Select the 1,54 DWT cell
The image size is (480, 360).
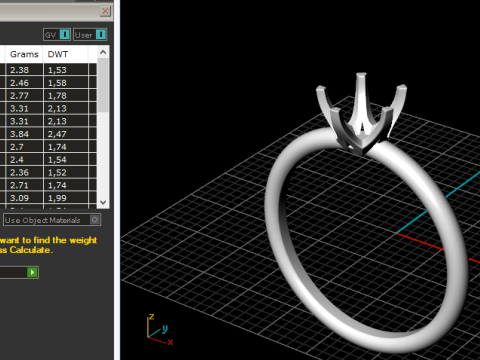click(66, 160)
